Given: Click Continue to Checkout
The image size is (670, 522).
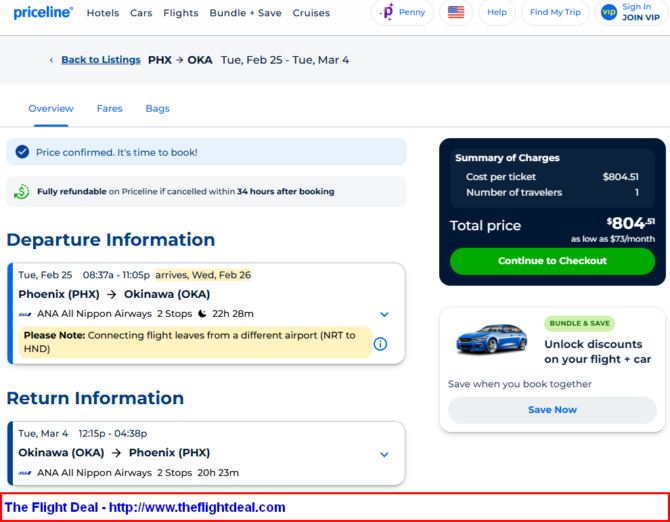Looking at the screenshot, I should (x=552, y=261).
